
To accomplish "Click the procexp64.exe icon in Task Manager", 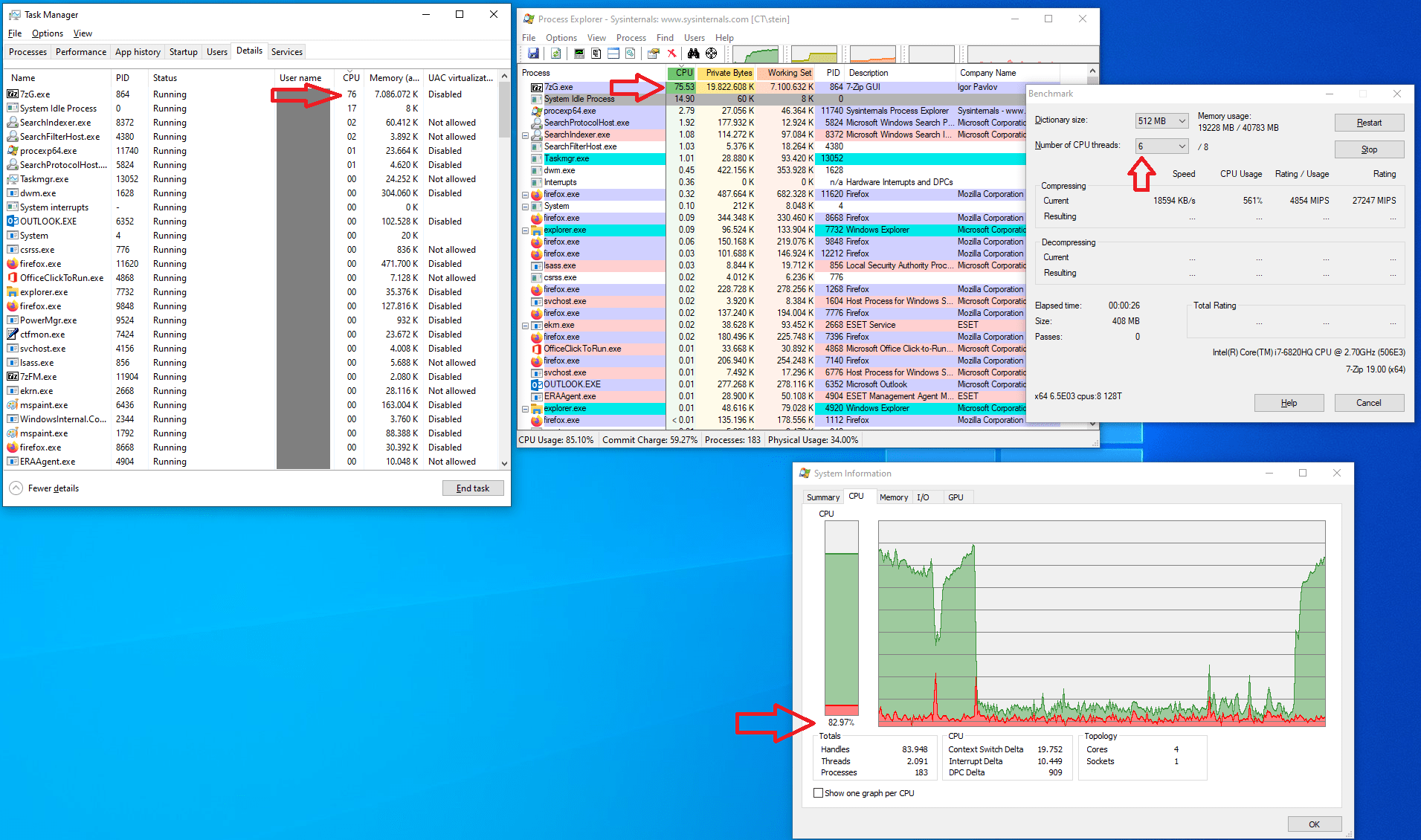I will click(13, 151).
